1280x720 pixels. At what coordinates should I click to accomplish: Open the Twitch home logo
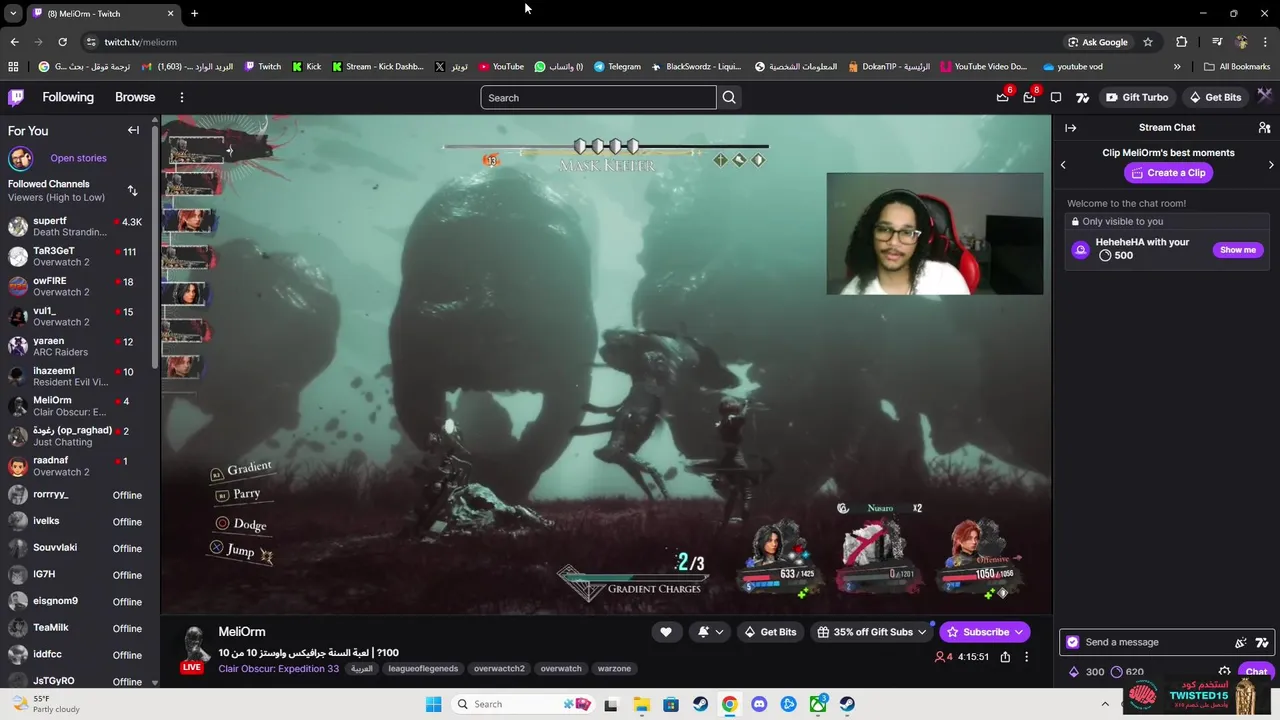(16, 97)
